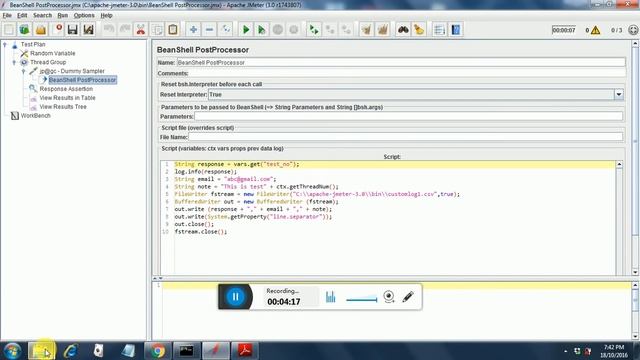Viewport: 640px width, 360px height.
Task: Click the warning triangle error indicator
Action: tap(596, 30)
